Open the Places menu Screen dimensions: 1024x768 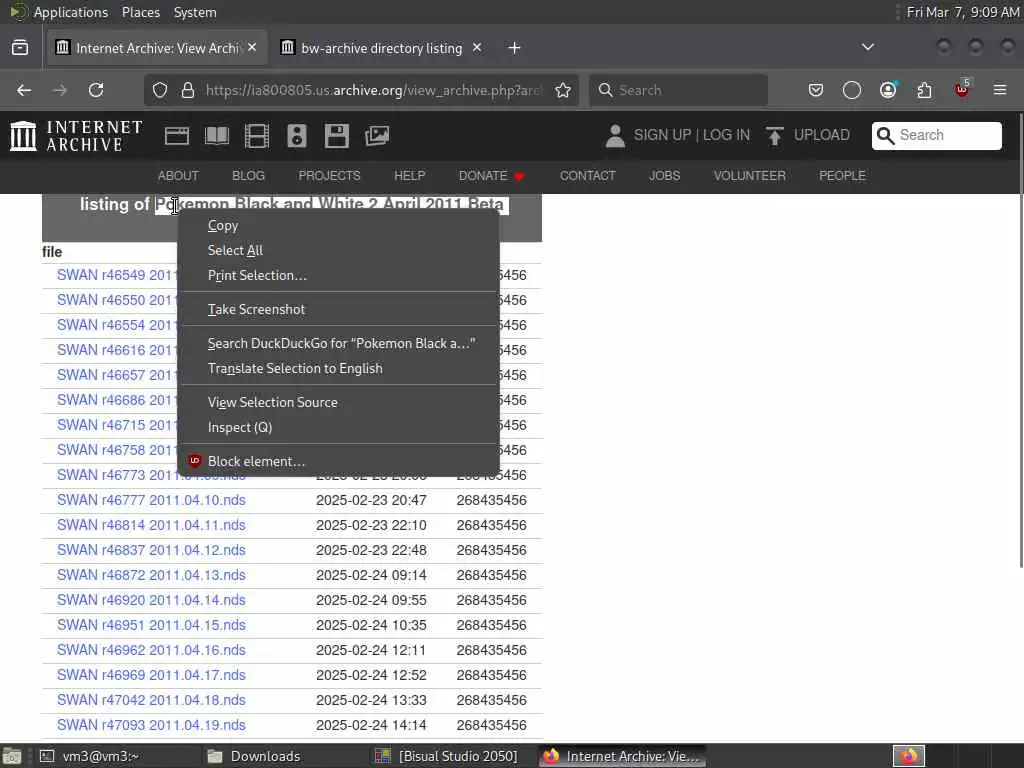(x=140, y=12)
